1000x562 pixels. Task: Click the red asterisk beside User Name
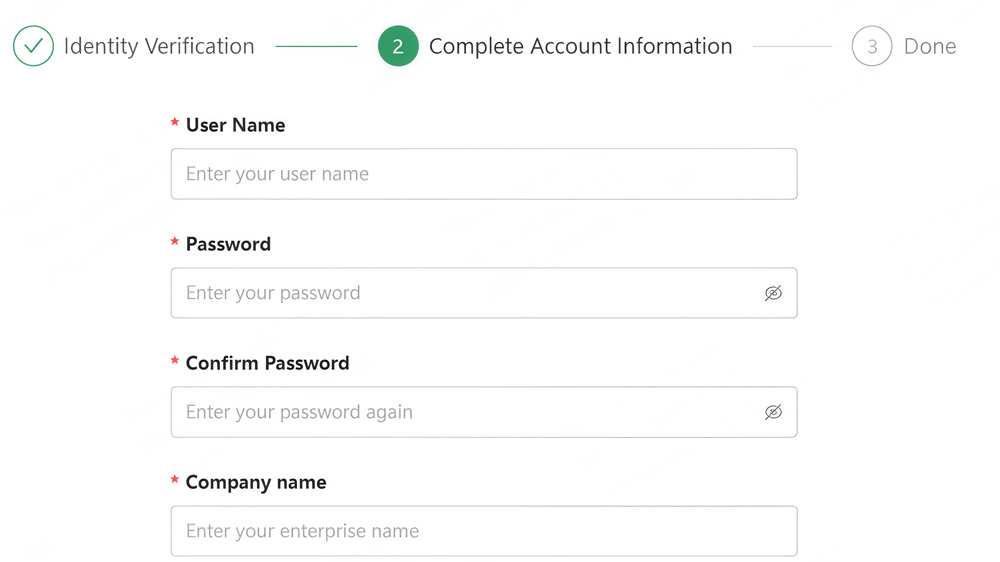pos(175,124)
